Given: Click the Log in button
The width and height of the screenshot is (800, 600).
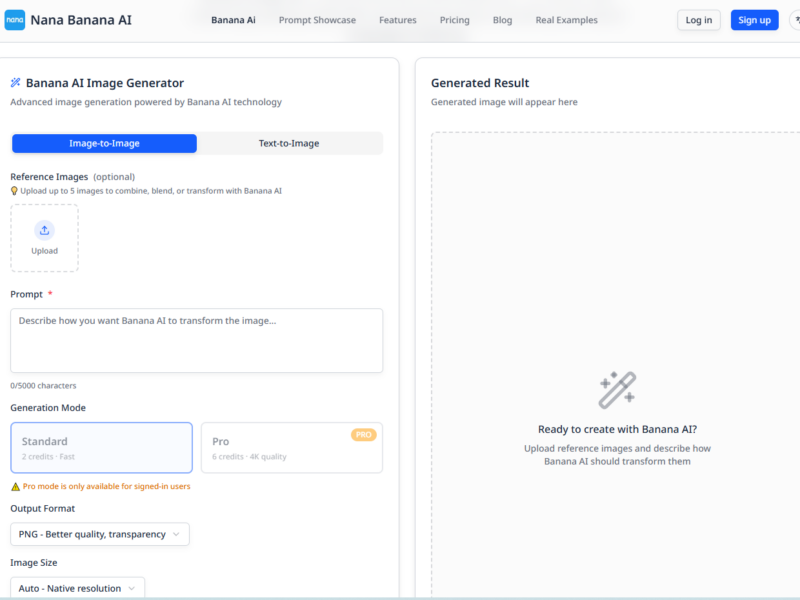Looking at the screenshot, I should pos(698,19).
